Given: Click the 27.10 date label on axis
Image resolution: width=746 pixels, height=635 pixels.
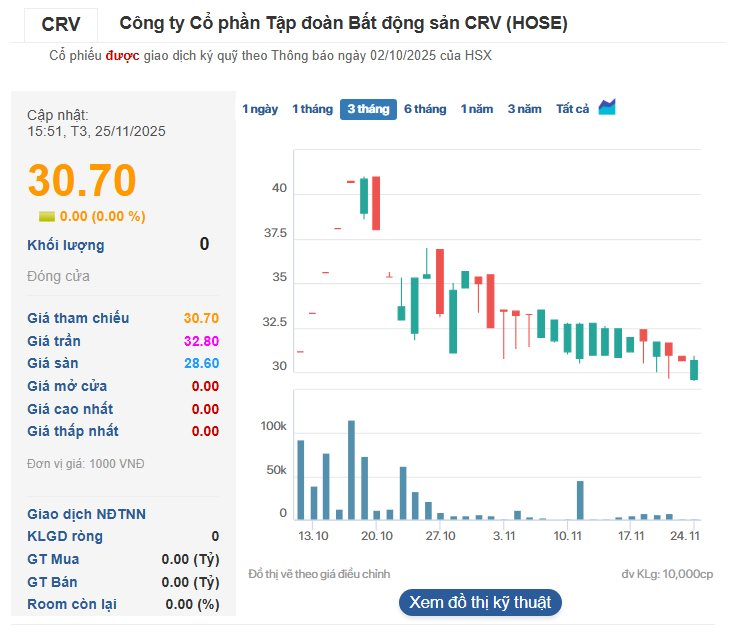Looking at the screenshot, I should pos(440,537).
